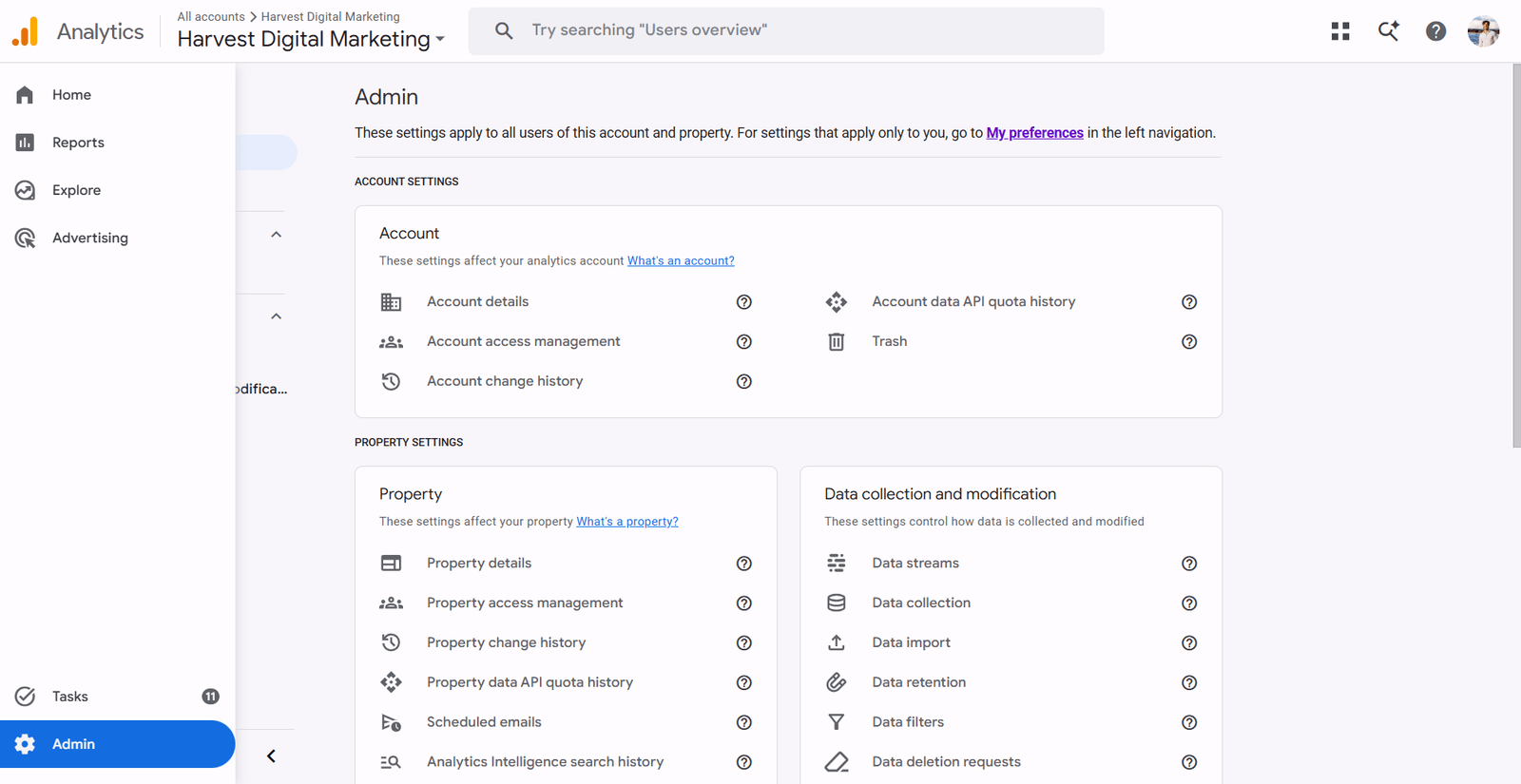
Task: Open Advertising in the sidebar
Action: point(118,238)
